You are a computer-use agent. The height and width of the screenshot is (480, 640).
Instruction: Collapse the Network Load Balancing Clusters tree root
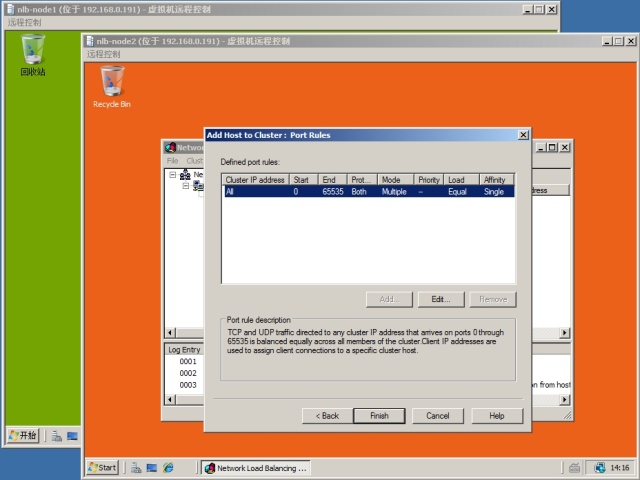pos(173,175)
